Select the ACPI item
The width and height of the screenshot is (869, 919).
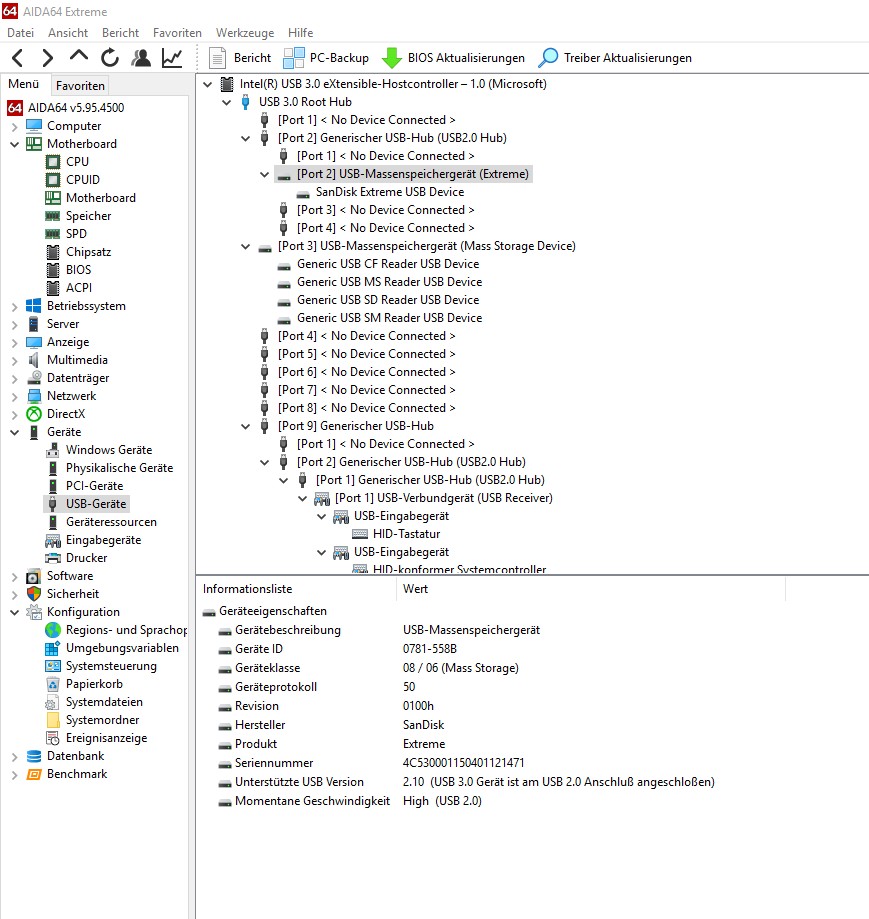pyautogui.click(x=79, y=288)
